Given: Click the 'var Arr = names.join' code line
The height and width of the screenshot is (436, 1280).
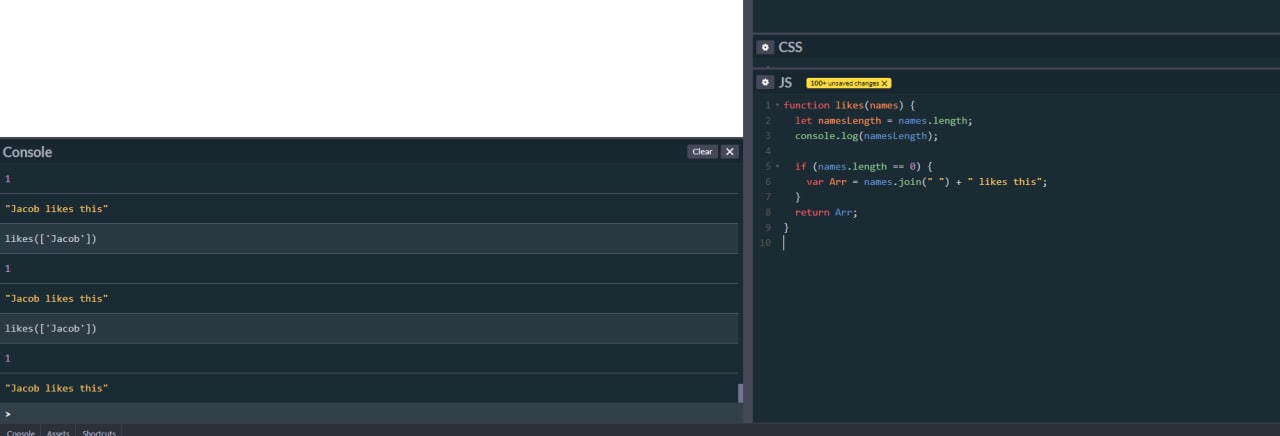Looking at the screenshot, I should tap(926, 182).
